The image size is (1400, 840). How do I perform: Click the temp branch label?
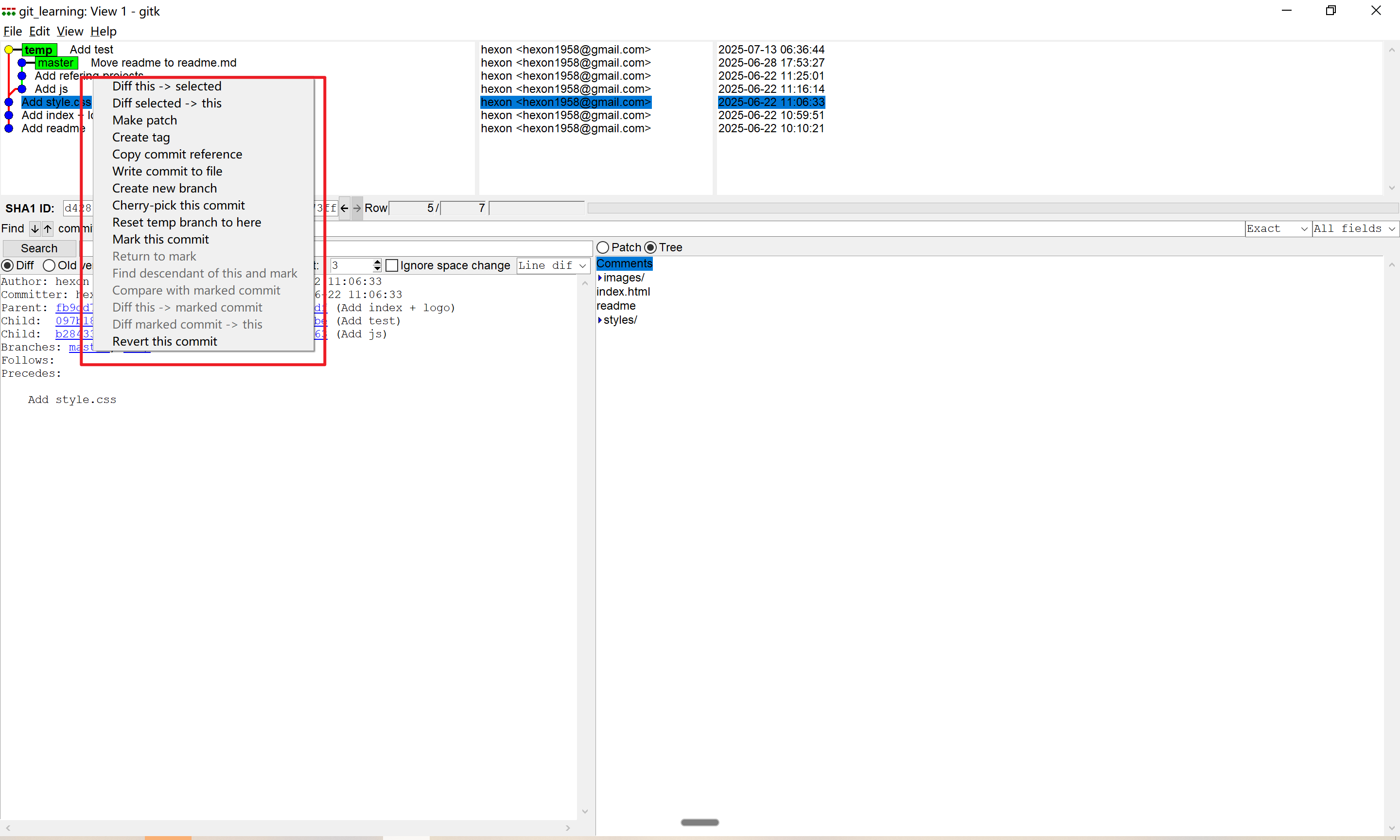38,50
